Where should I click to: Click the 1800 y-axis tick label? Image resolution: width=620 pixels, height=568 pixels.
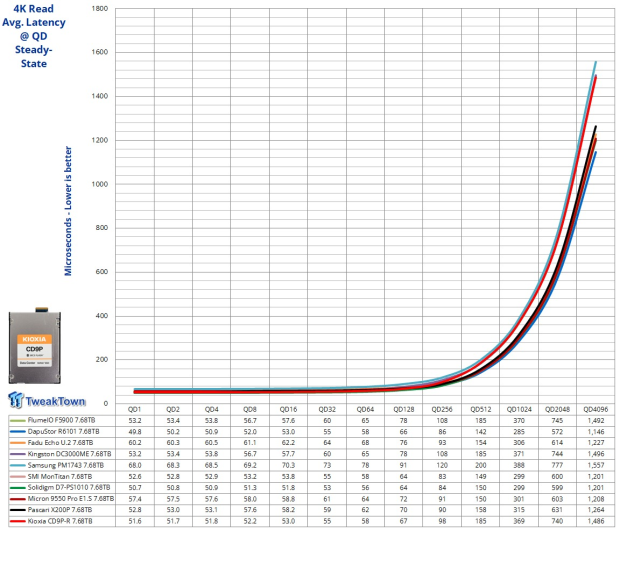click(x=100, y=8)
